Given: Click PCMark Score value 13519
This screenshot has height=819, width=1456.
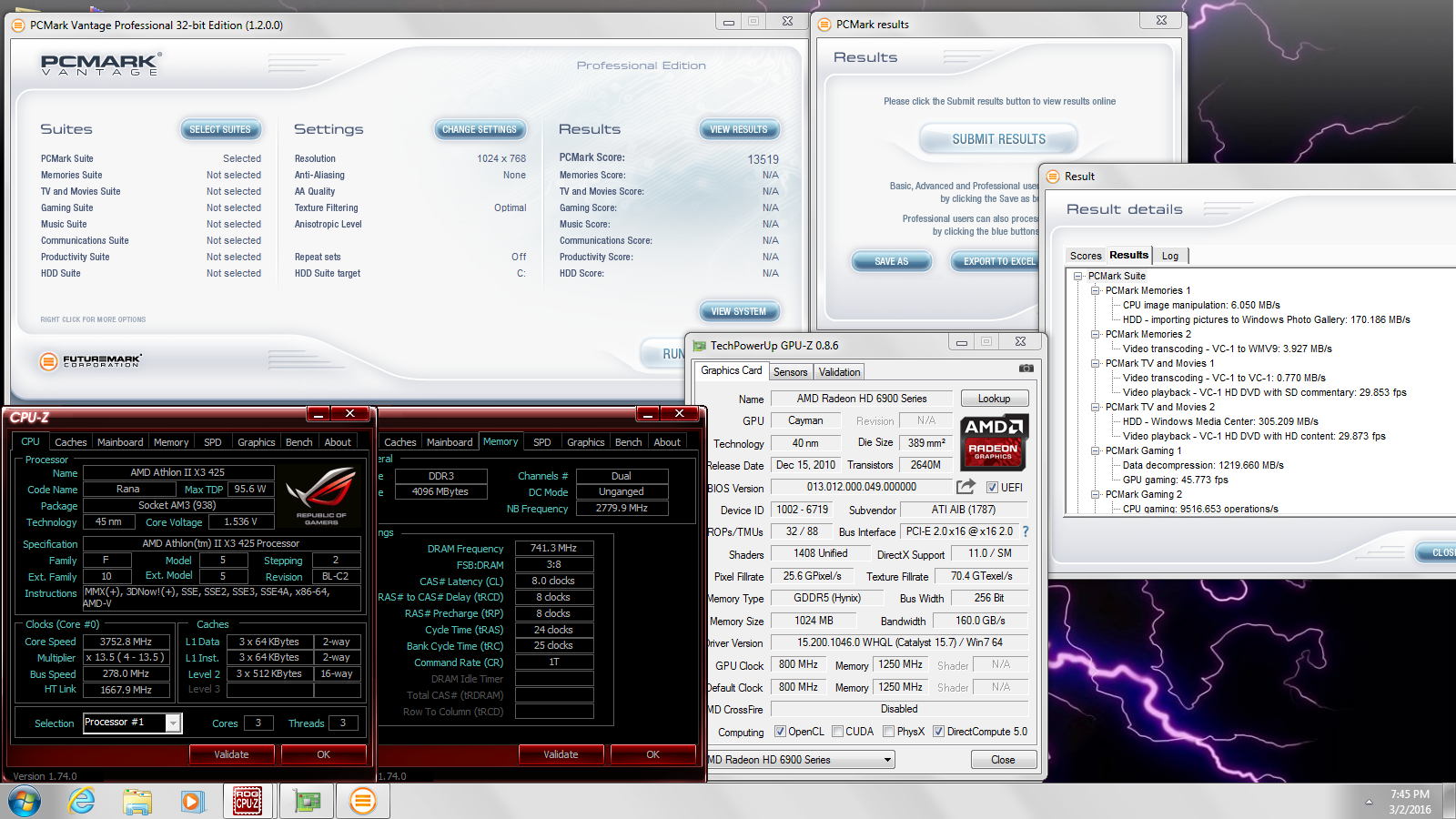Looking at the screenshot, I should 763,159.
